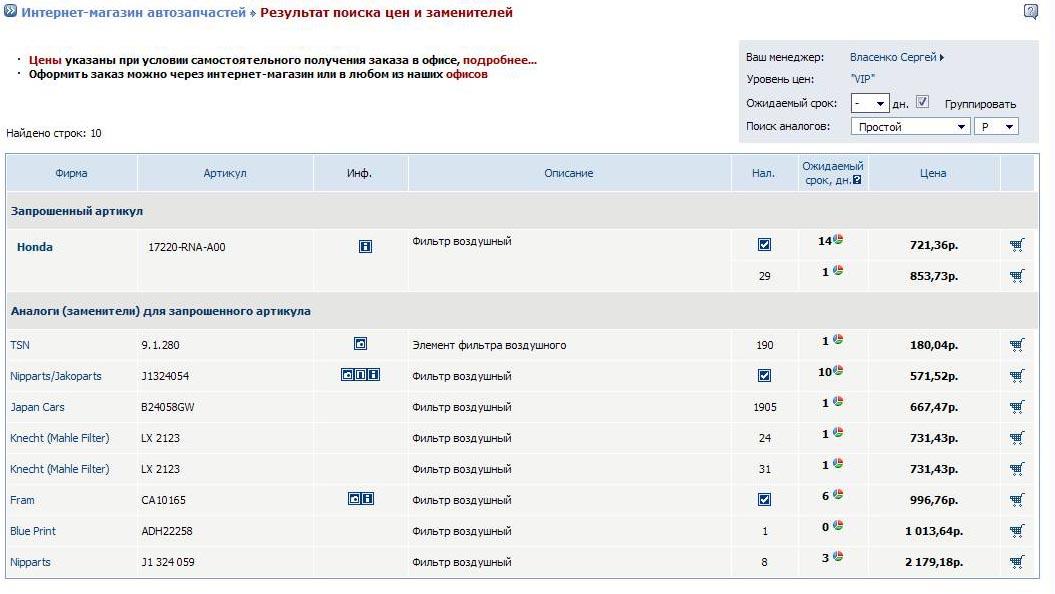Image resolution: width=1055 pixels, height=594 pixels.
Task: Open photo icon in the TSN row
Action: 361,344
